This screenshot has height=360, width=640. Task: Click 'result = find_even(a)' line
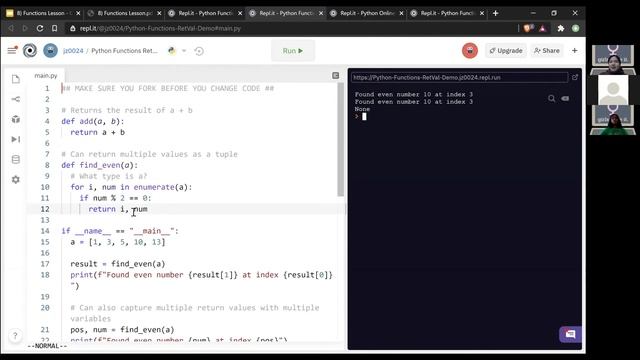point(118,264)
